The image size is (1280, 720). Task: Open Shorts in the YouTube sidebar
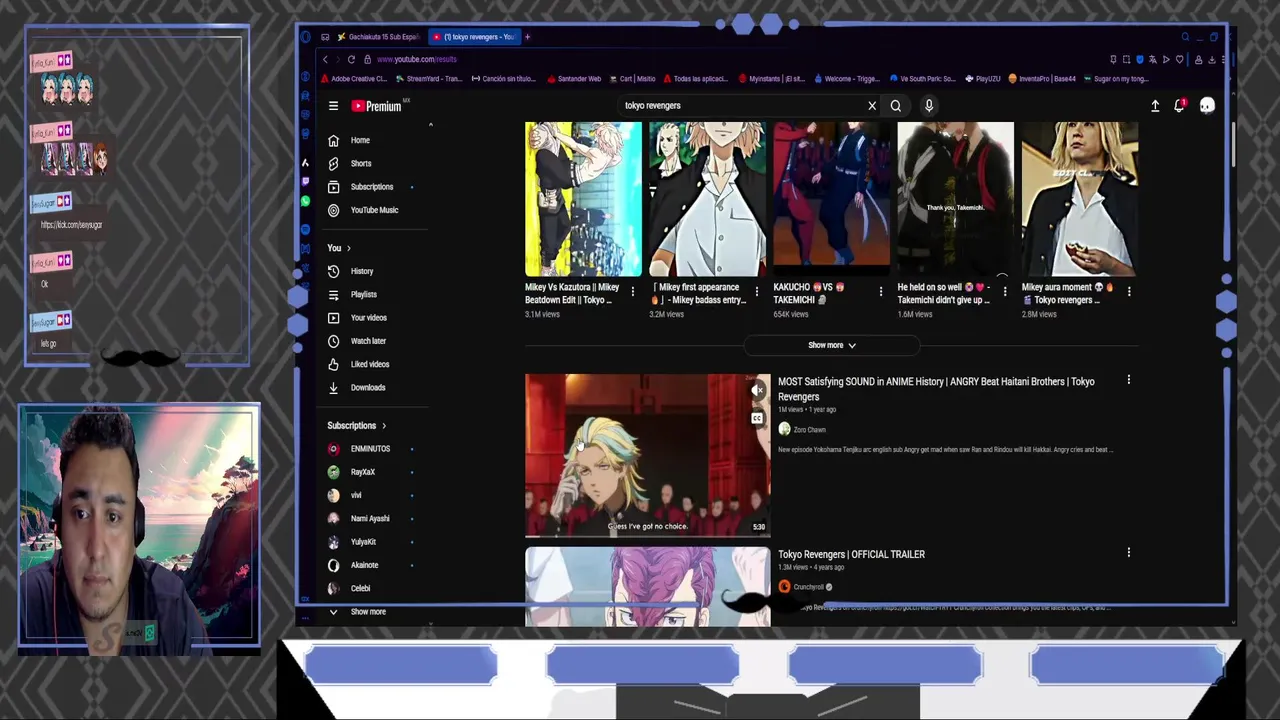[x=371, y=163]
